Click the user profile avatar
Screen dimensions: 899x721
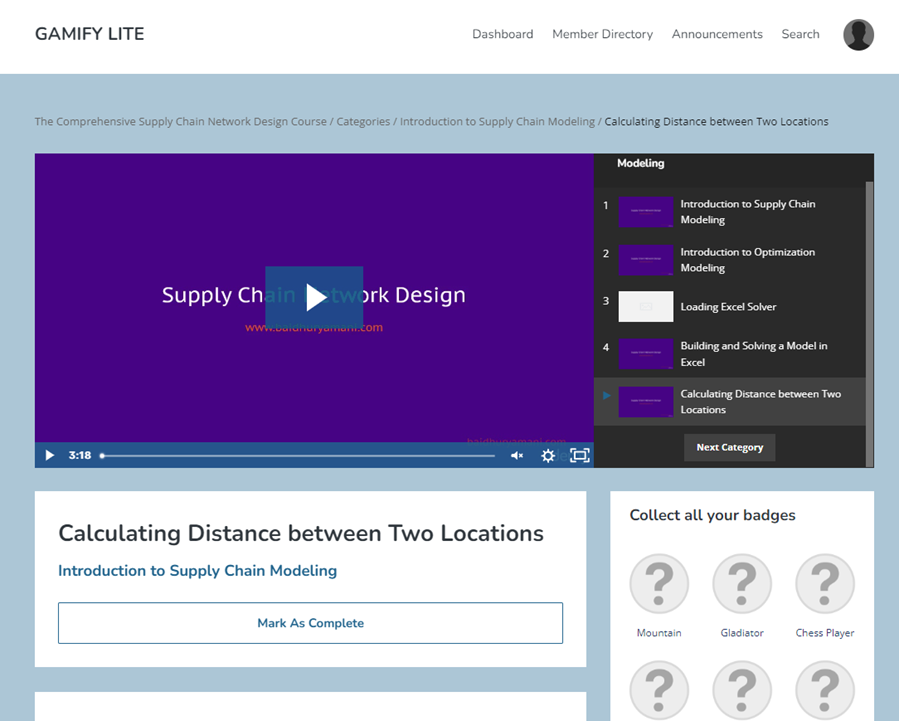pos(858,35)
